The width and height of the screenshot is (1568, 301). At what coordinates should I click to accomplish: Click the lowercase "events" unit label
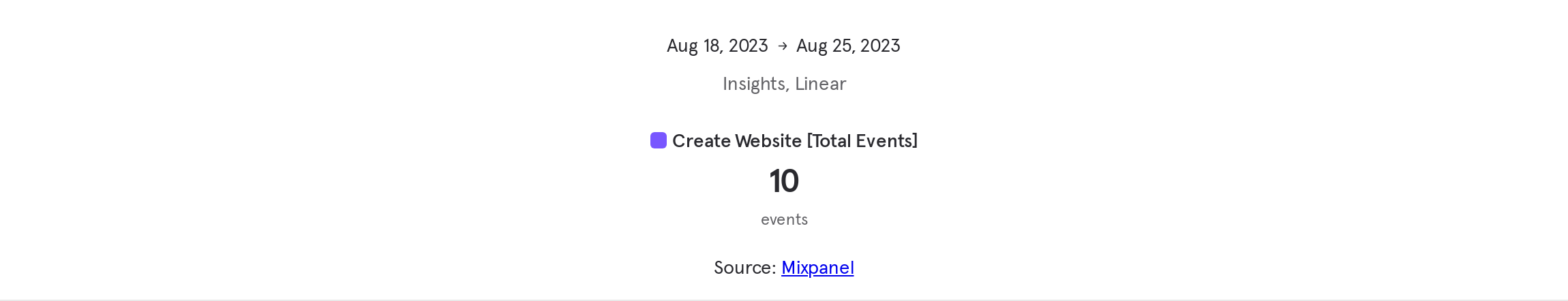pos(784,219)
